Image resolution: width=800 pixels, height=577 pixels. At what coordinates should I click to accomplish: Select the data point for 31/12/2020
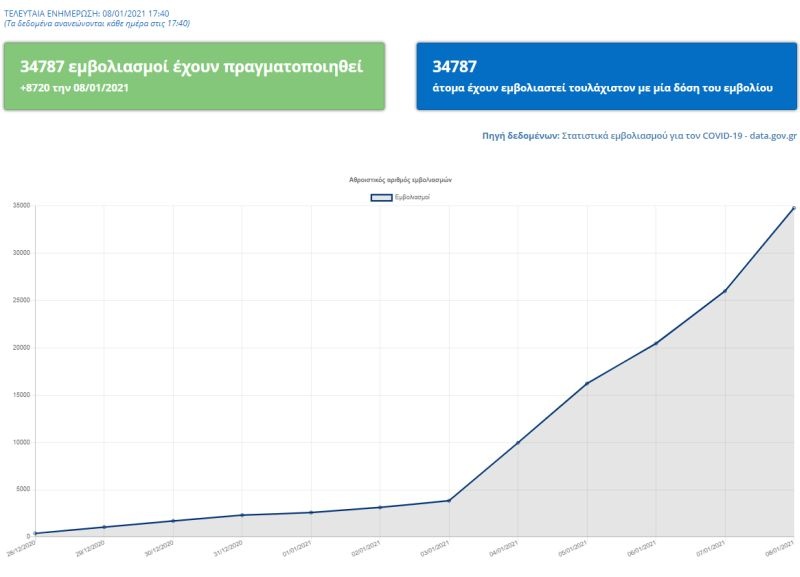242,515
